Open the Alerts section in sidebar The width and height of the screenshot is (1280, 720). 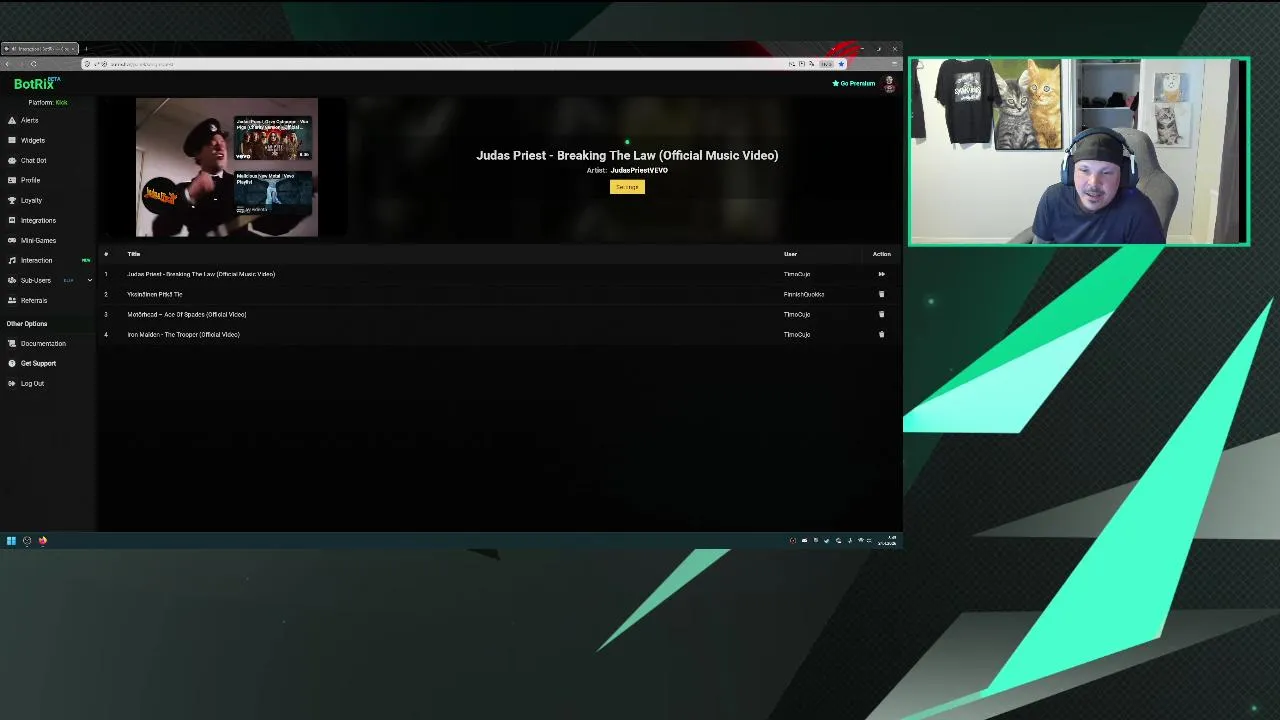pyautogui.click(x=29, y=120)
